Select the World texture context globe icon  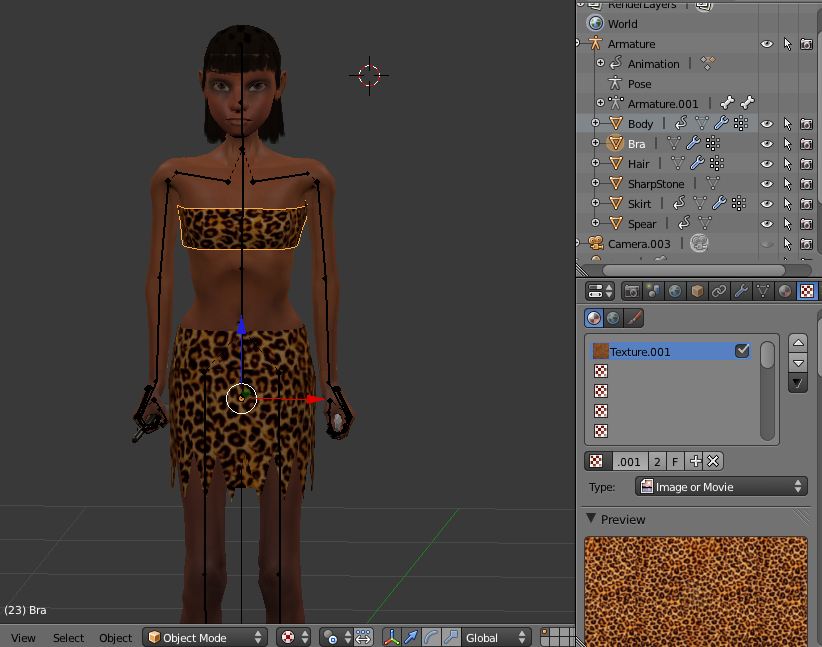pos(612,318)
